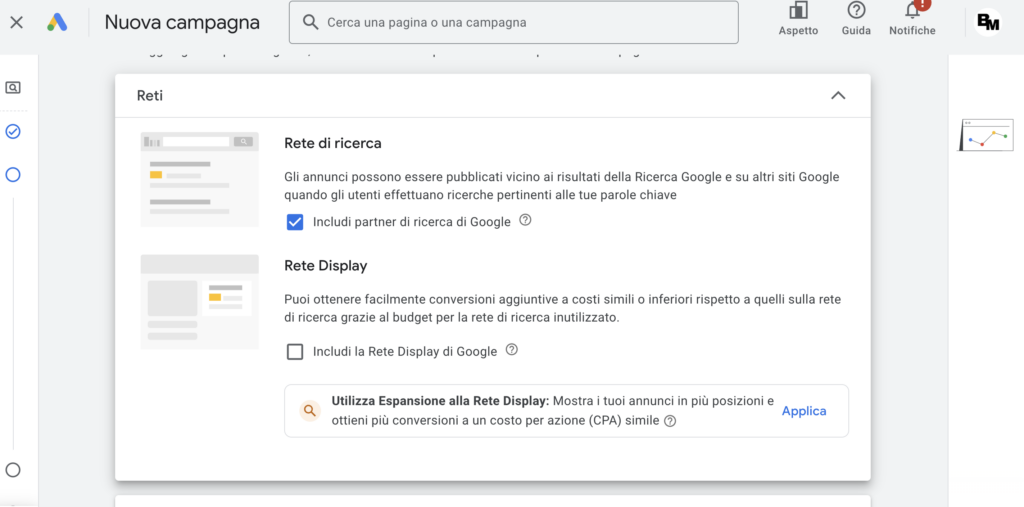
Task: Click the campaign overview icon in left sidebar
Action: 13,88
